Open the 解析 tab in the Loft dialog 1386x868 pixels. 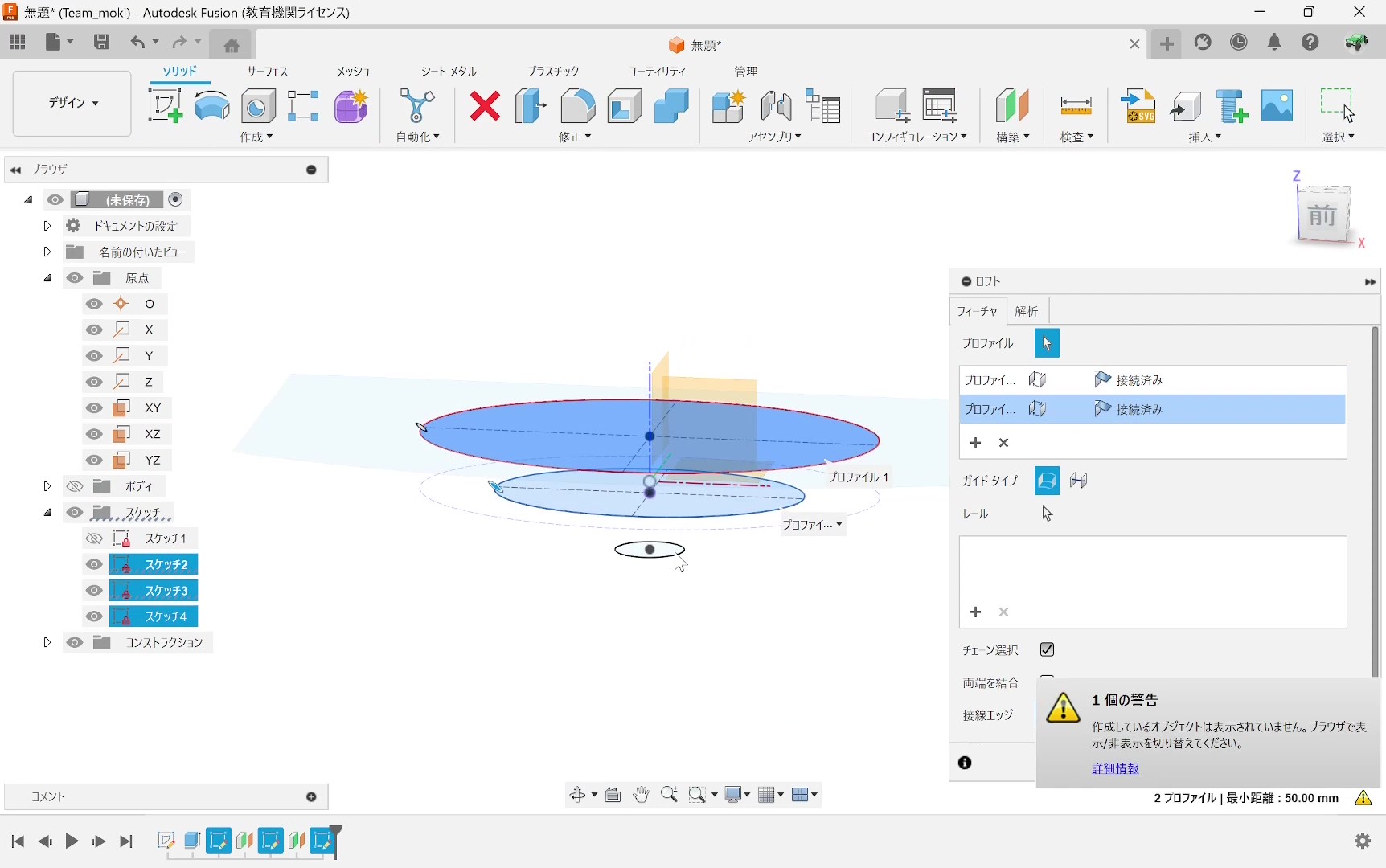1027,312
